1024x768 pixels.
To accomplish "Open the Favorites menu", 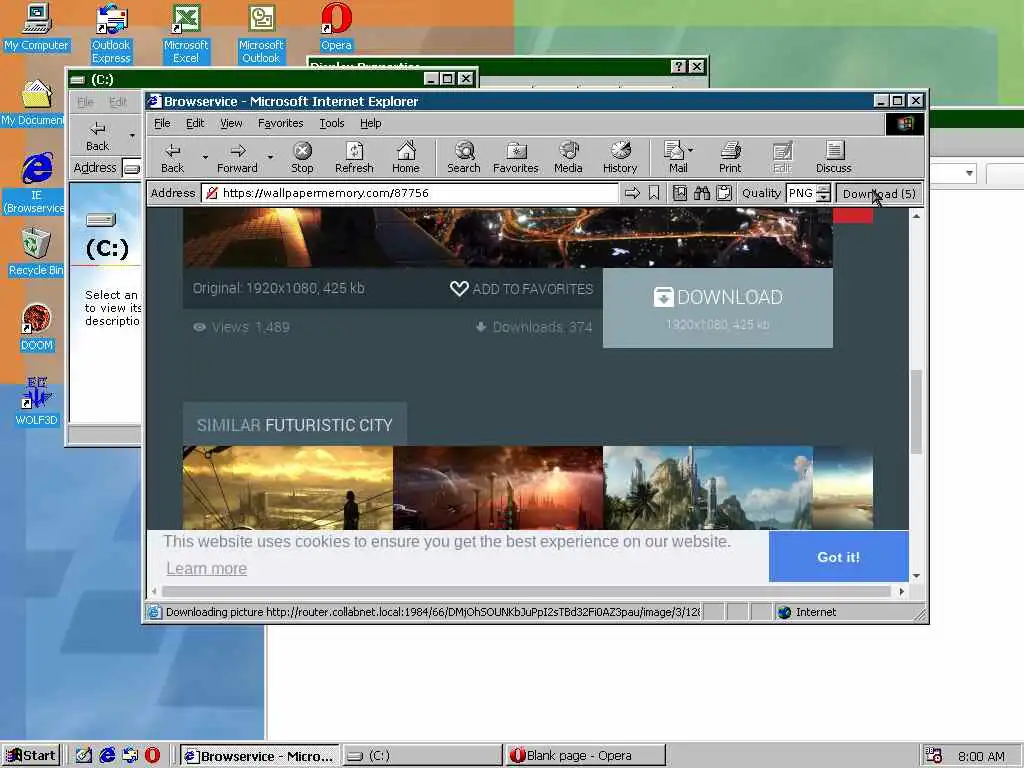I will (x=280, y=123).
